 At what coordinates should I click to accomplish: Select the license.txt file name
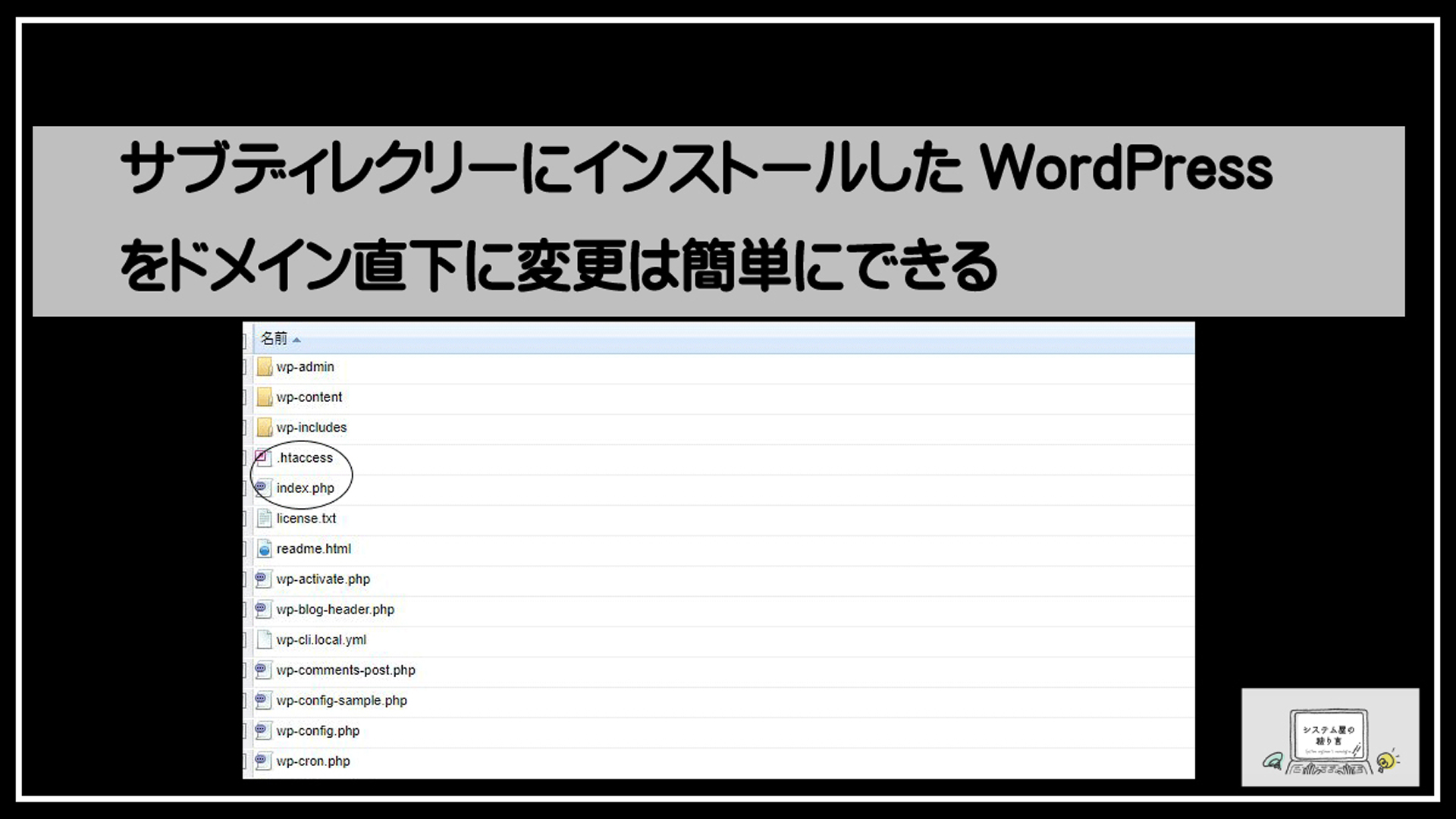tap(306, 519)
